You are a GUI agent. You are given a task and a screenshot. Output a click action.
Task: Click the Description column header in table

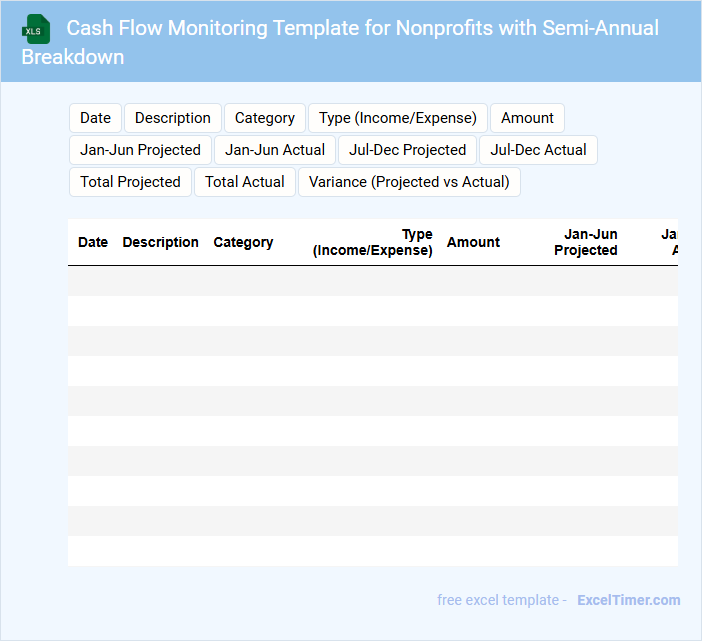coord(160,242)
